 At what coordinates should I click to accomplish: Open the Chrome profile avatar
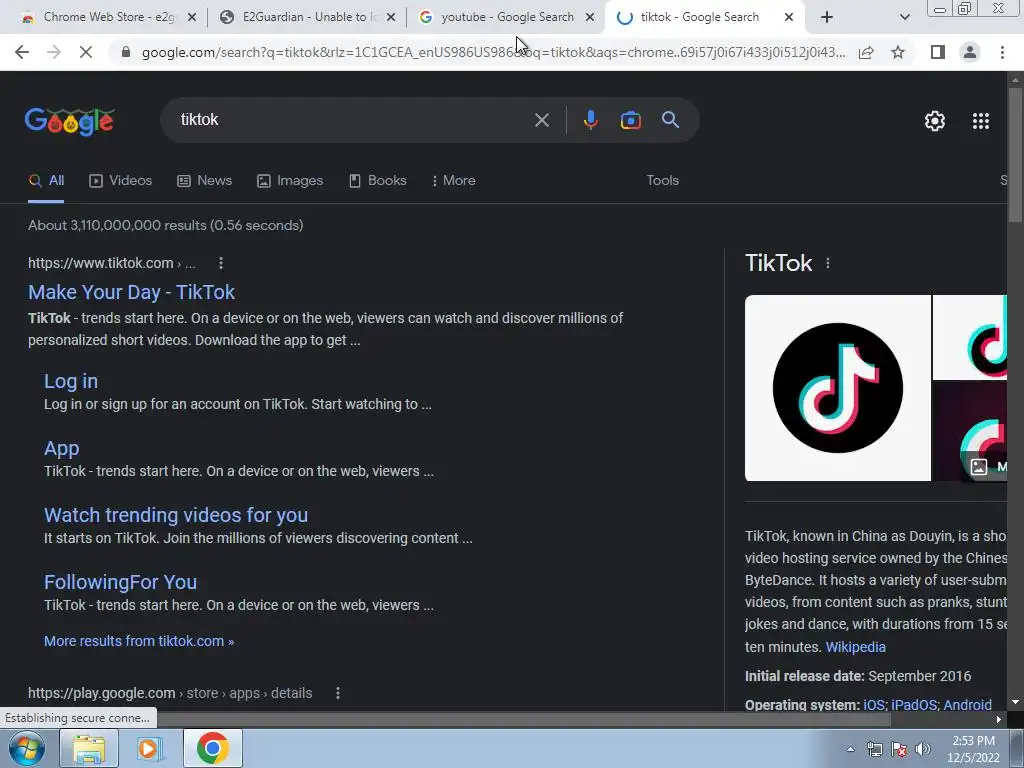(970, 52)
